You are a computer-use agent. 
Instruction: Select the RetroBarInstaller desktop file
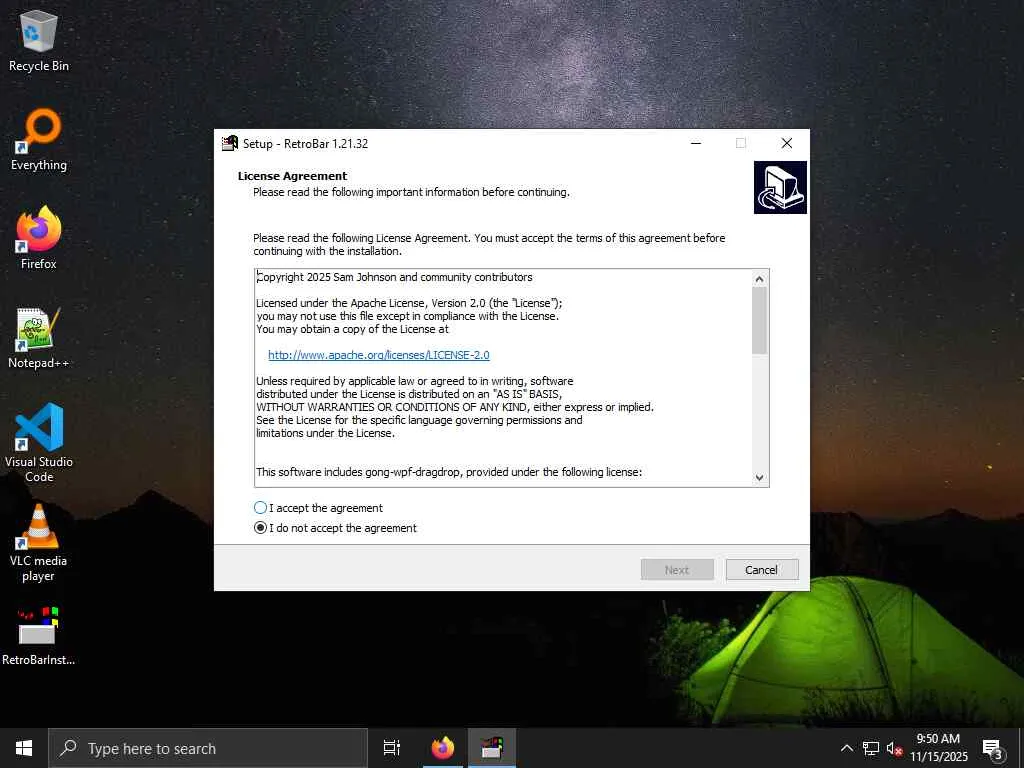pyautogui.click(x=39, y=635)
